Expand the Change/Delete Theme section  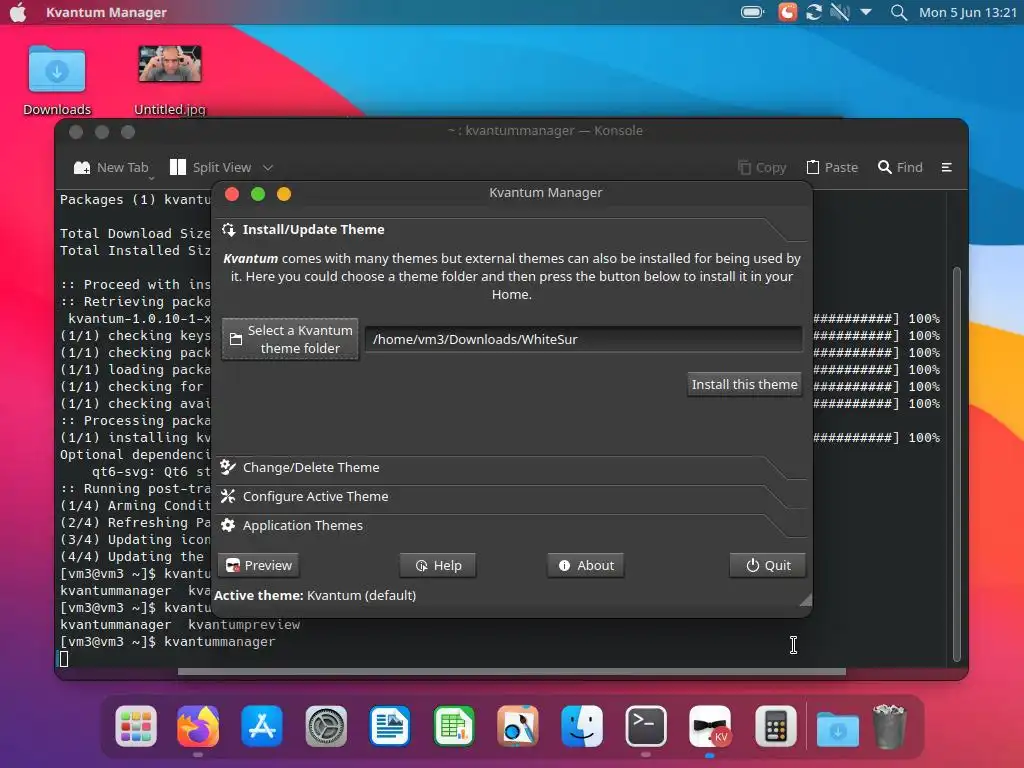(512, 468)
